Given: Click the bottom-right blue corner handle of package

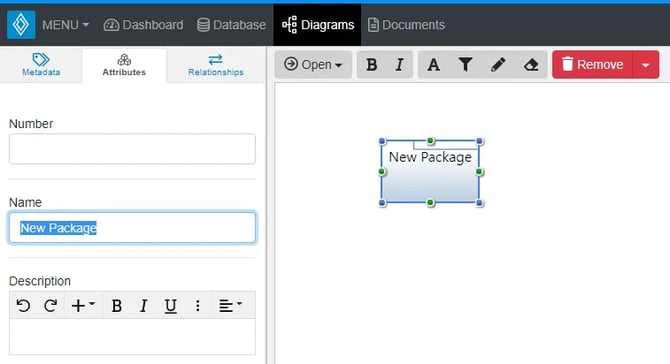Looking at the screenshot, I should pyautogui.click(x=479, y=203).
